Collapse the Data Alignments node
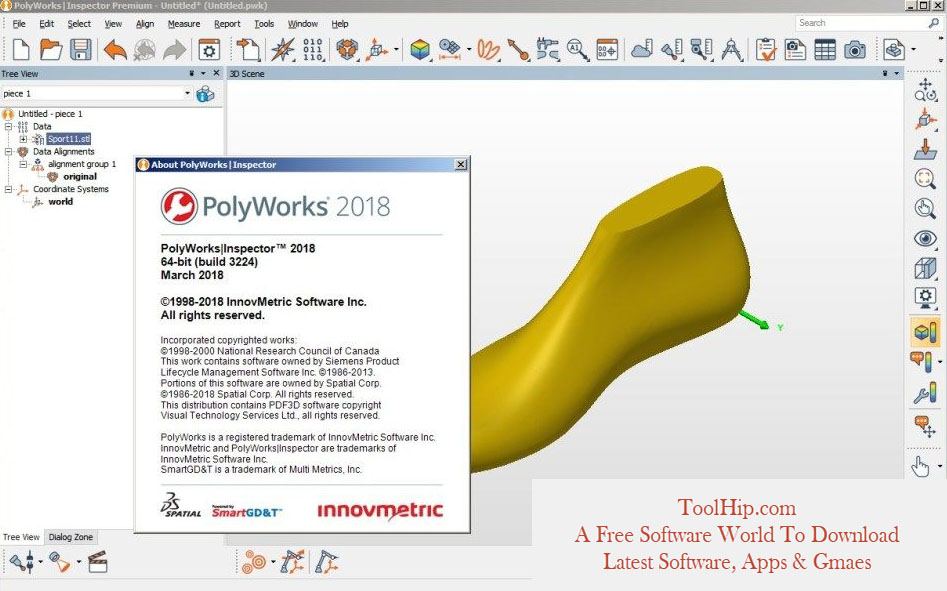The width and height of the screenshot is (947, 591). (x=8, y=152)
